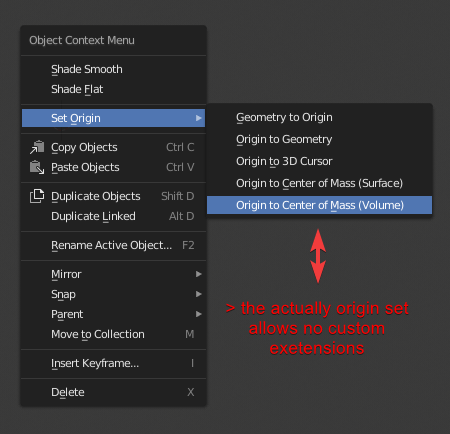Image resolution: width=450 pixels, height=434 pixels.
Task: Select Origin to Center of Mass (Volume)
Action: tap(319, 205)
